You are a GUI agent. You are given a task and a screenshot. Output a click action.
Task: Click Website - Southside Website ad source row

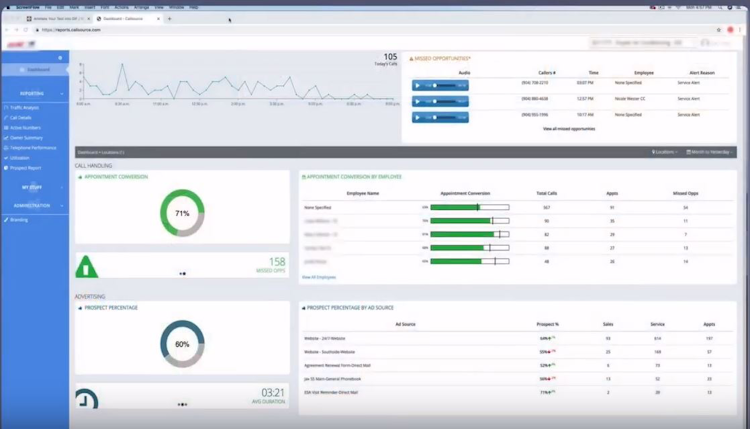[517, 352]
